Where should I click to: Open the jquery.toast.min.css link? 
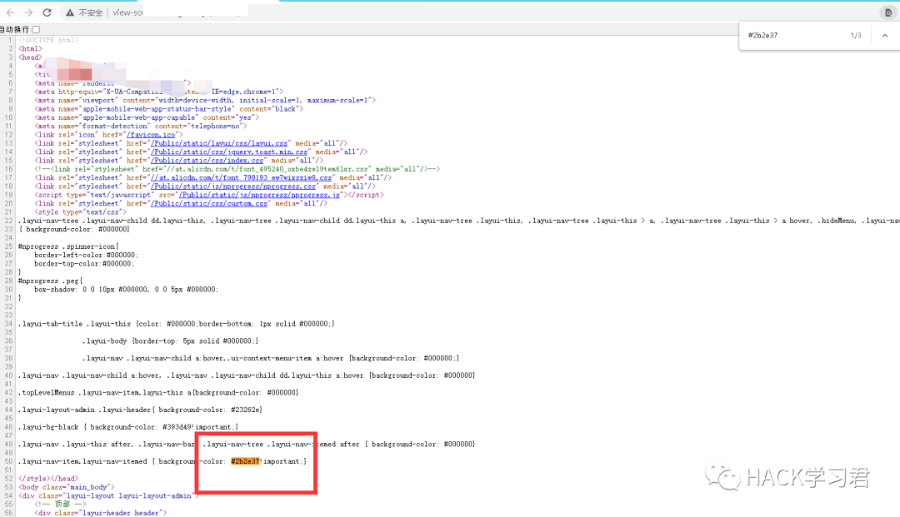pos(230,152)
